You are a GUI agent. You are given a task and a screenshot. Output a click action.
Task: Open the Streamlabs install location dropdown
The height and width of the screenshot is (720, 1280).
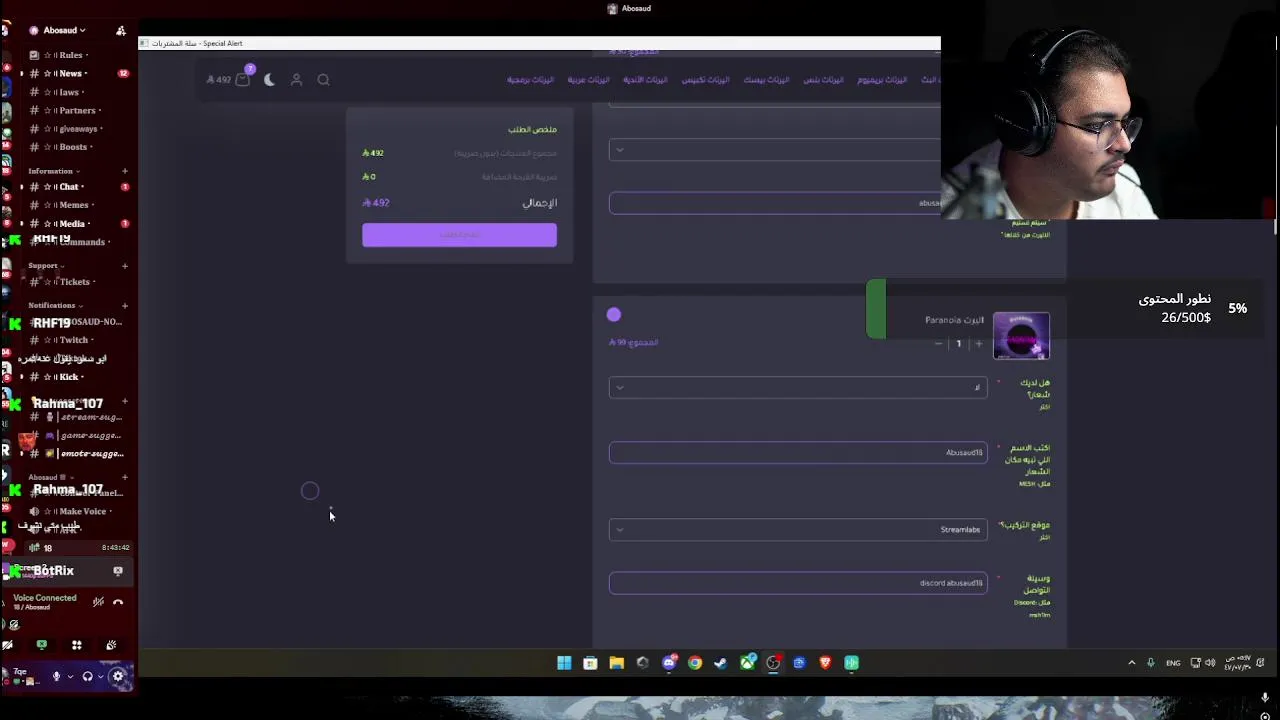(x=798, y=530)
